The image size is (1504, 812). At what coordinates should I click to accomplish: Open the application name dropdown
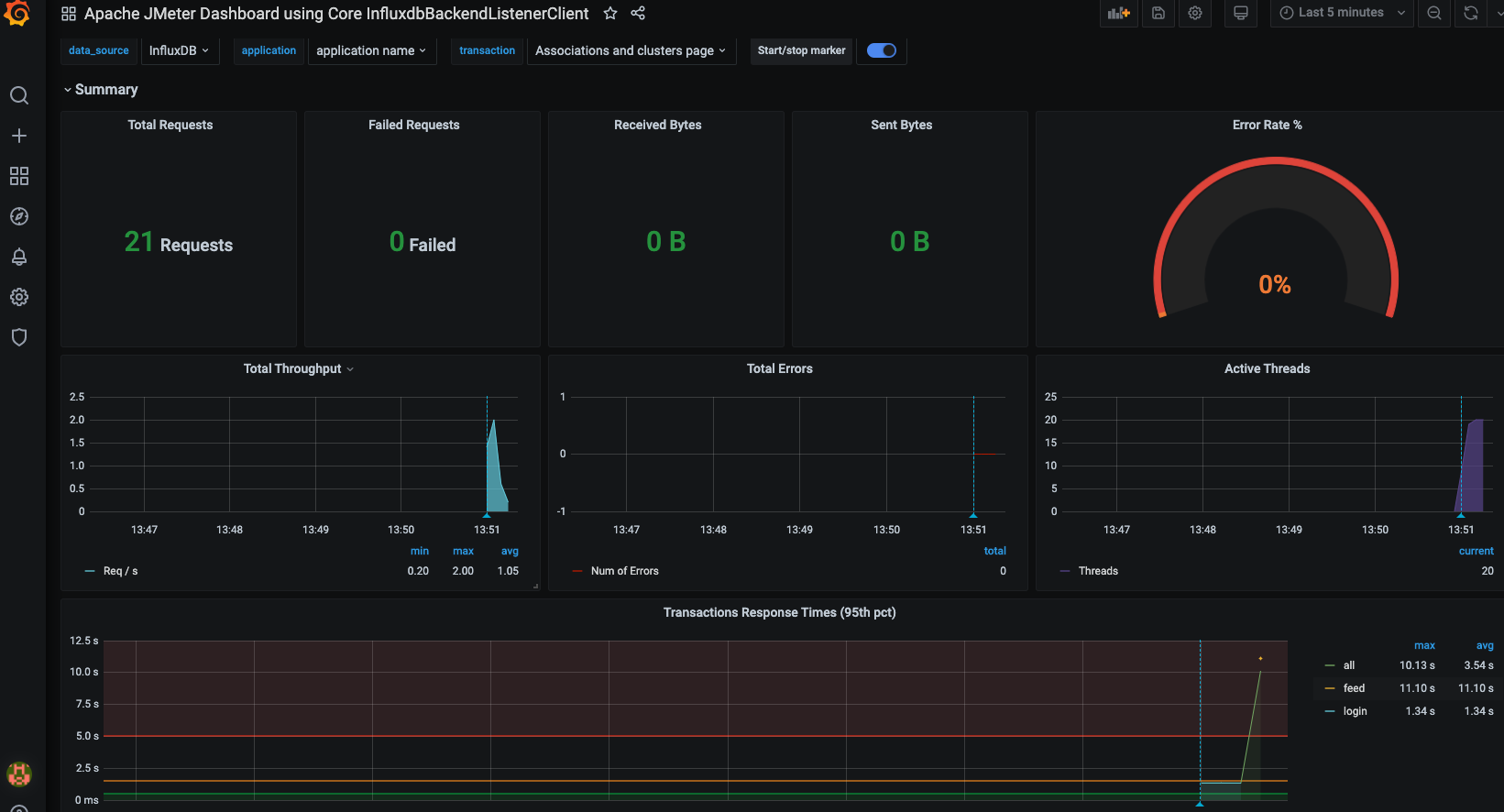(371, 50)
